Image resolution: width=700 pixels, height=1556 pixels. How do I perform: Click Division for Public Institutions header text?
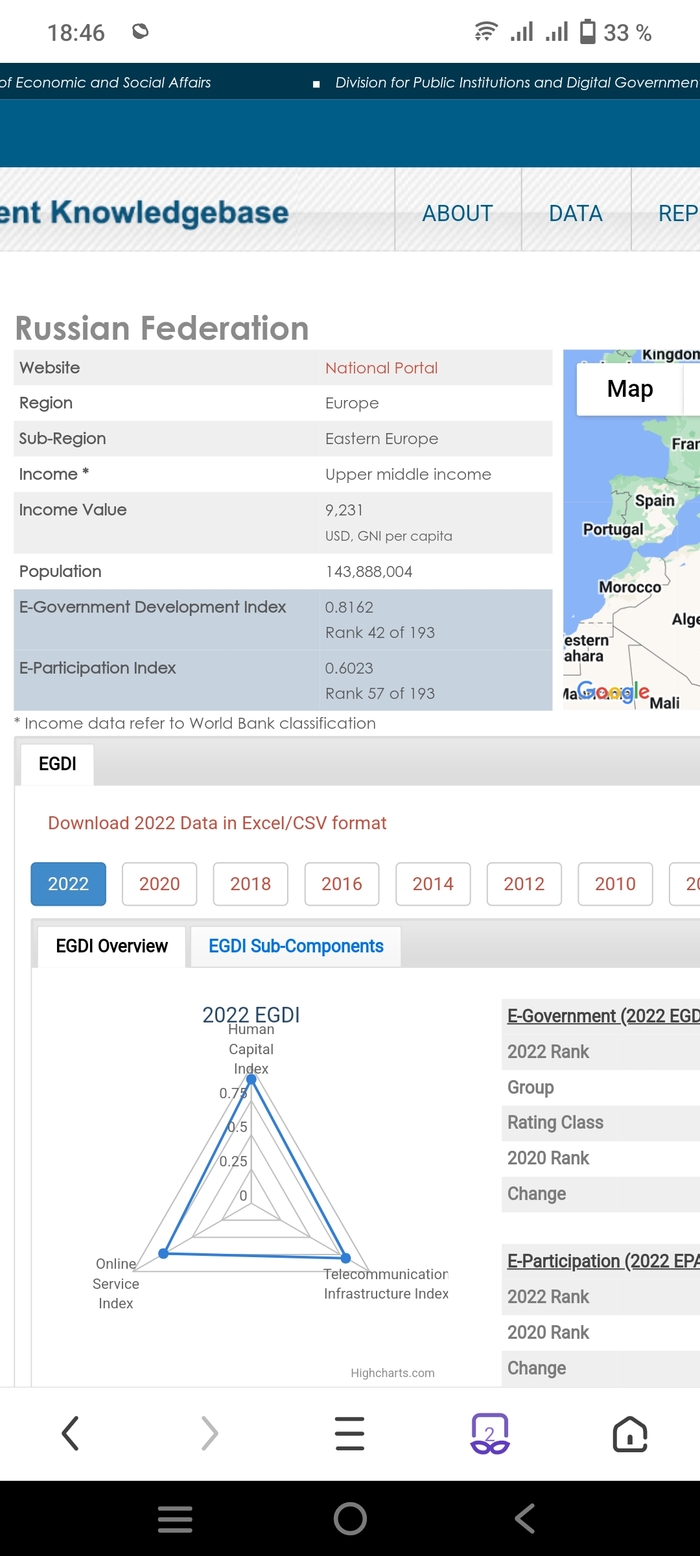517,82
